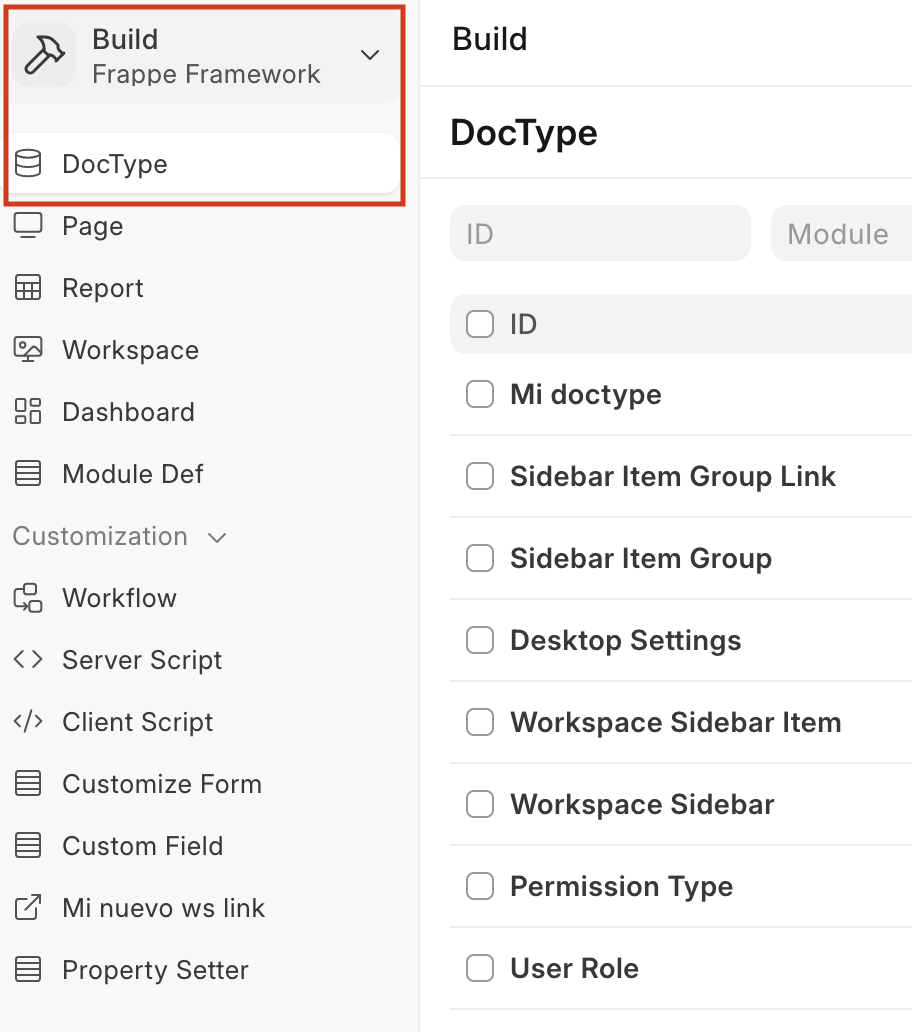Toggle the select-all checkbox in ID header
Image resolution: width=912 pixels, height=1032 pixels.
click(480, 324)
